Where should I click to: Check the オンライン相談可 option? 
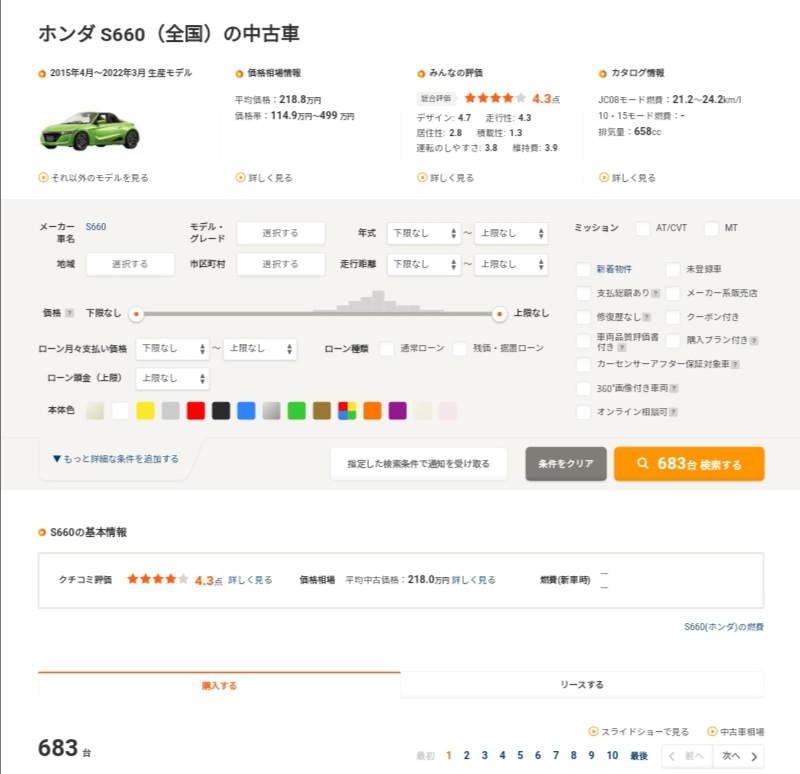[583, 412]
